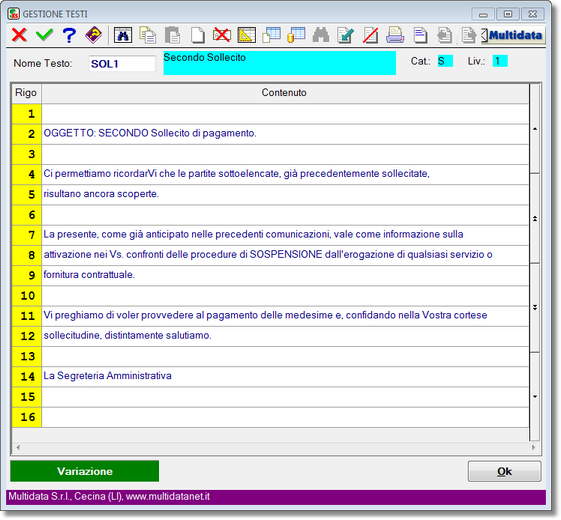561x520 pixels.
Task: Click the yellow triangle ruler design icon
Action: click(247, 35)
